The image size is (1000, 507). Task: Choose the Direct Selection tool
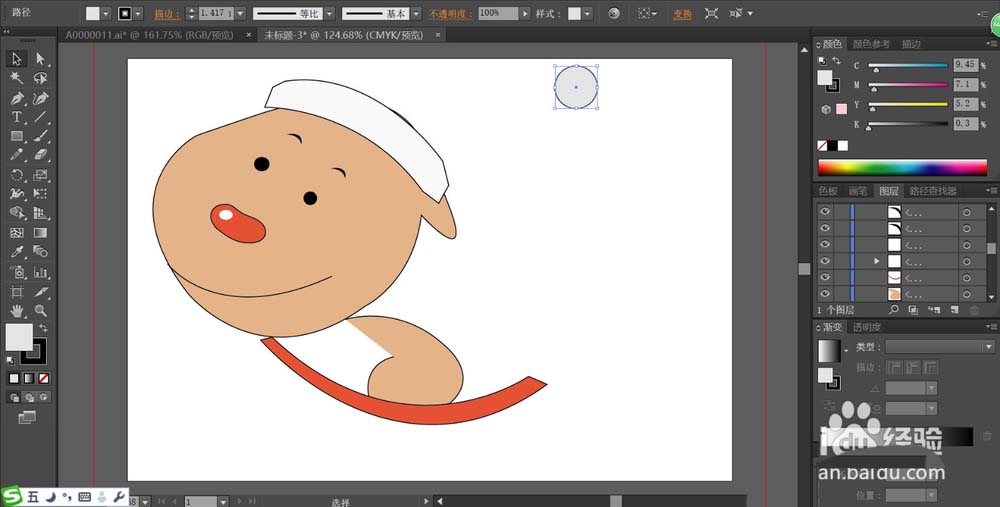[x=41, y=60]
